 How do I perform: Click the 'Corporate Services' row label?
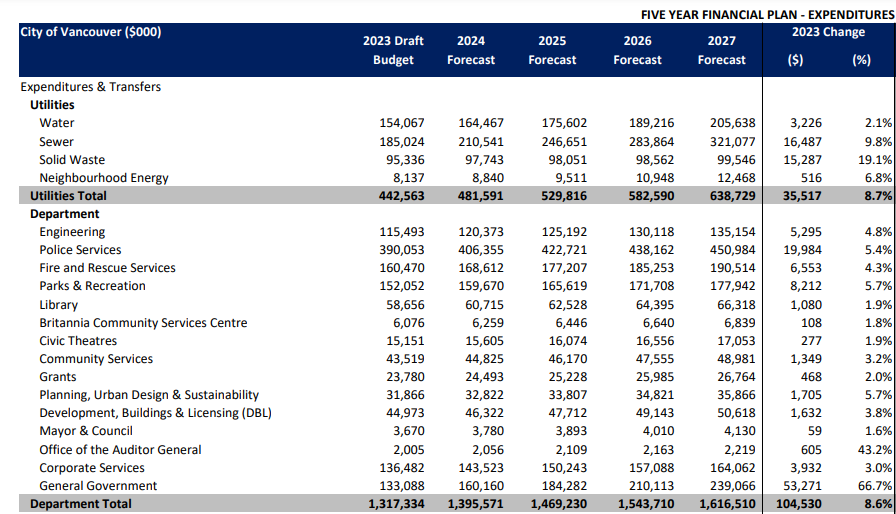(91, 468)
